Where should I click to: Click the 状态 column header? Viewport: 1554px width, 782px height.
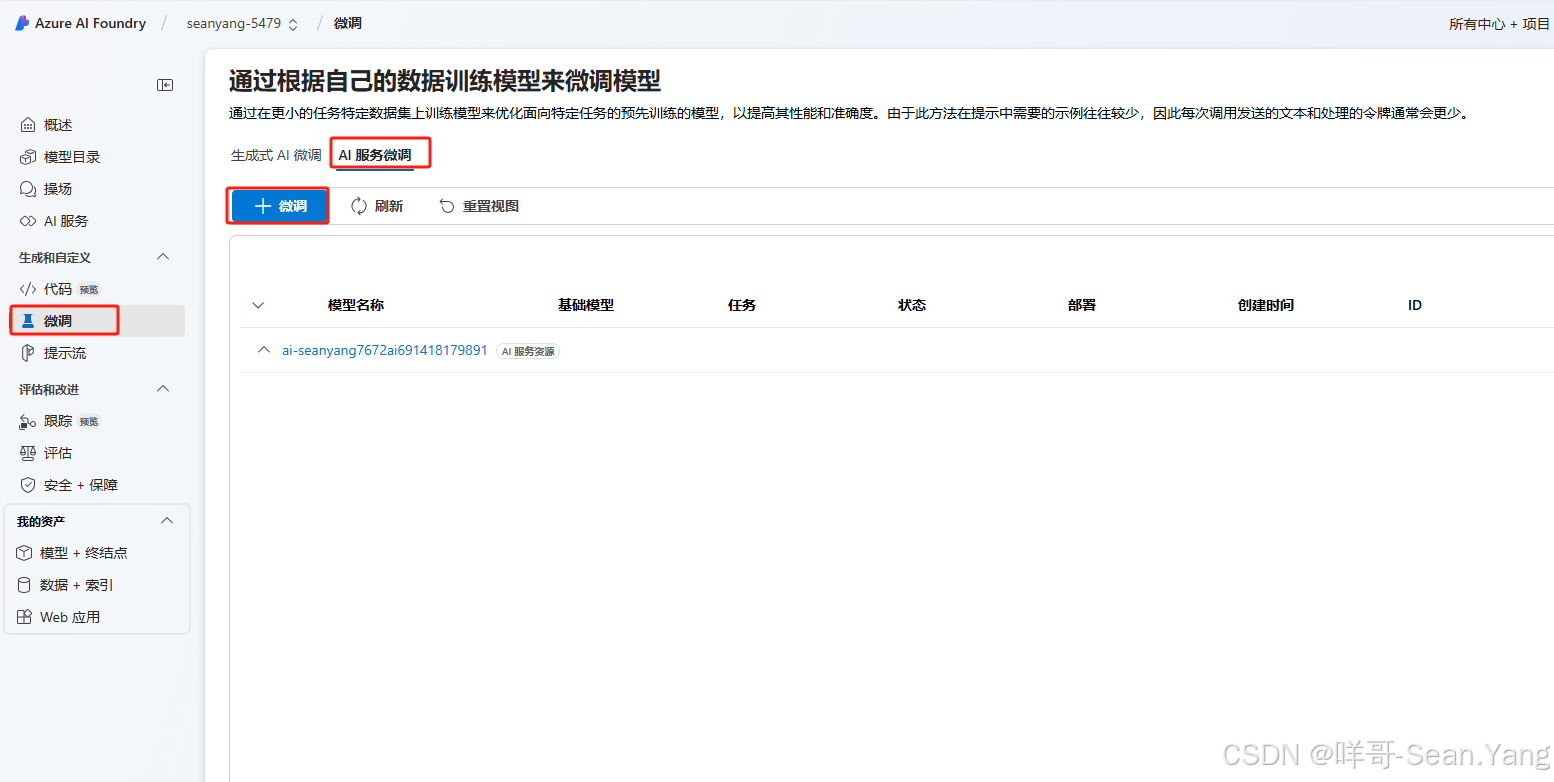(x=912, y=305)
